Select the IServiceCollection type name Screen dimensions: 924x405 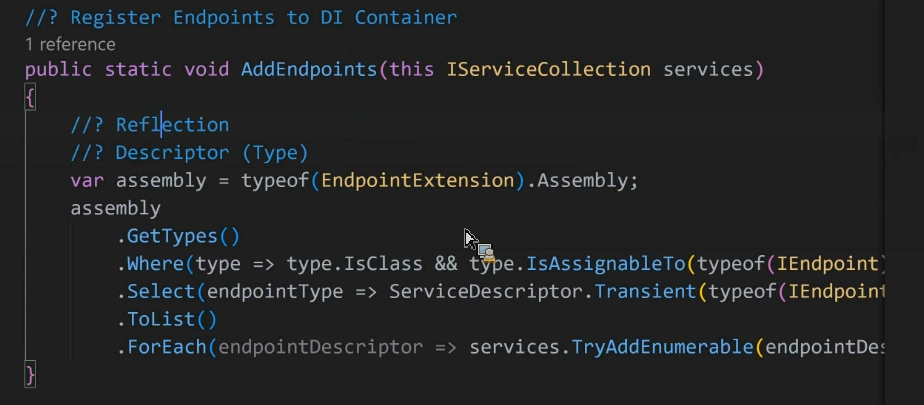coord(549,70)
